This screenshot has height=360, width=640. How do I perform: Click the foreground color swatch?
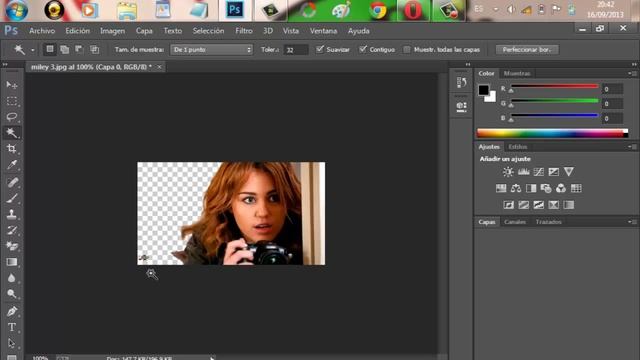click(x=484, y=90)
